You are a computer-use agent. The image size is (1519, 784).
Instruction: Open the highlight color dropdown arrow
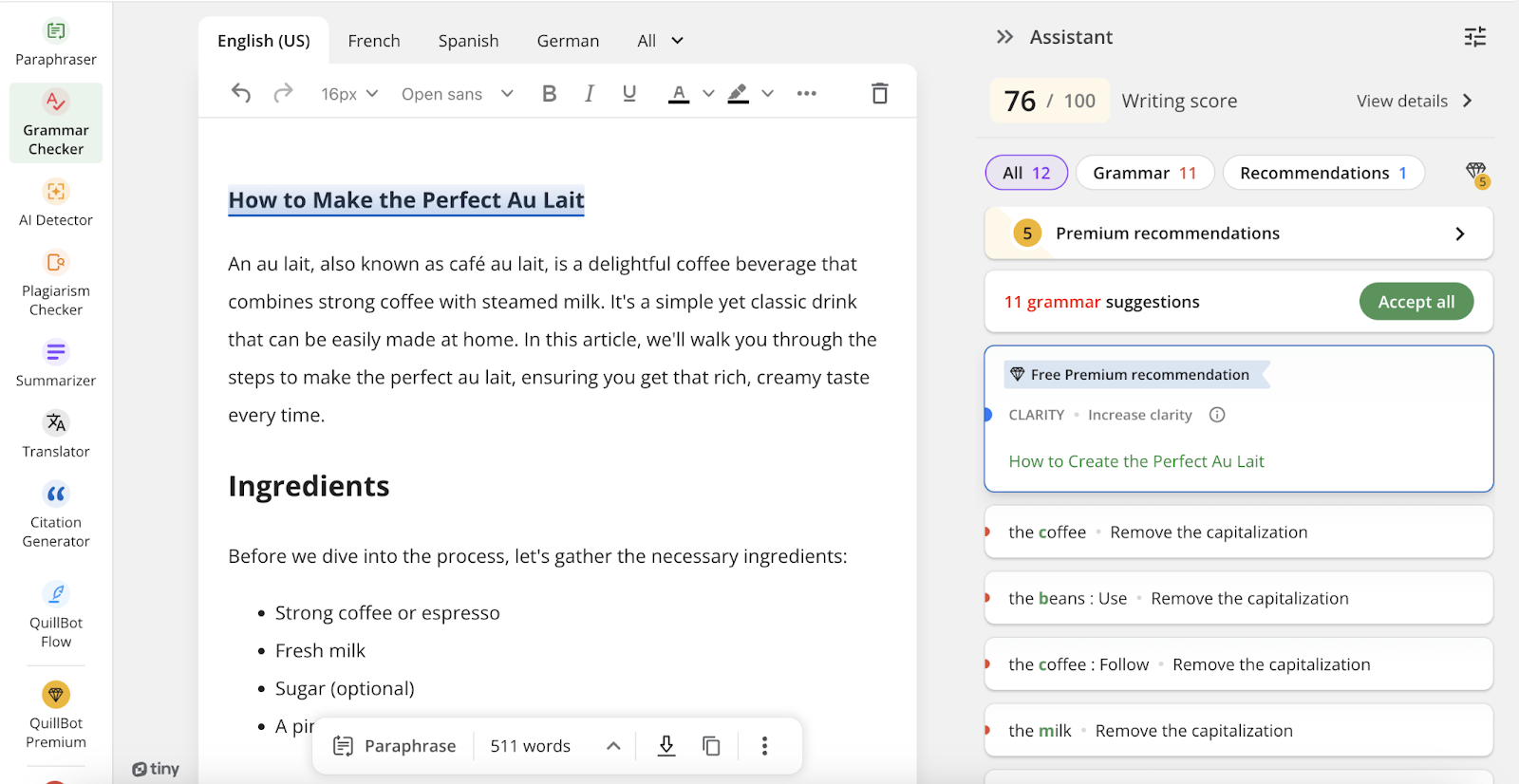click(767, 93)
